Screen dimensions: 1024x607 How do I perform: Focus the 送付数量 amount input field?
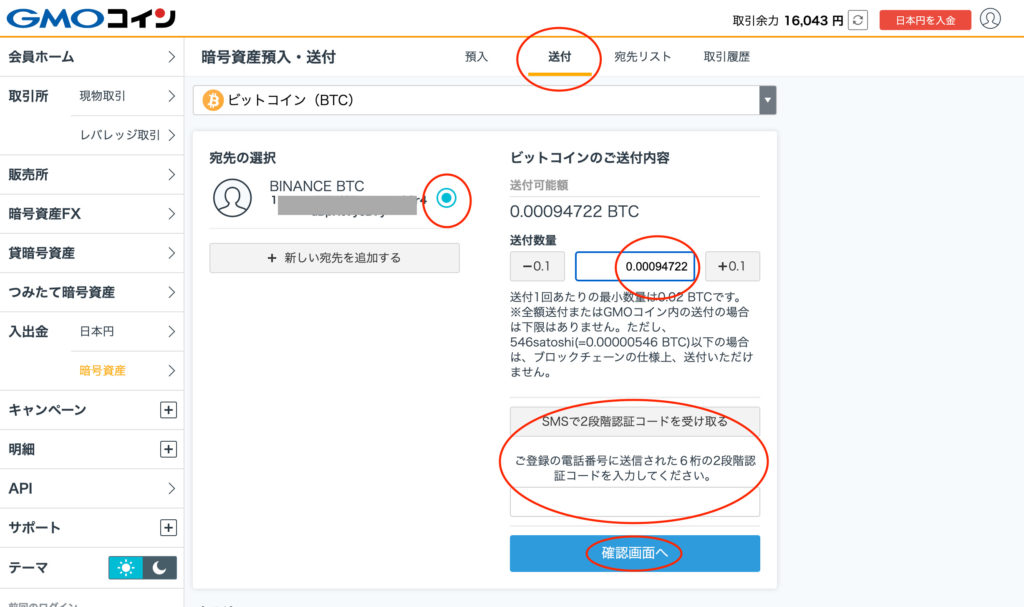[x=635, y=266]
